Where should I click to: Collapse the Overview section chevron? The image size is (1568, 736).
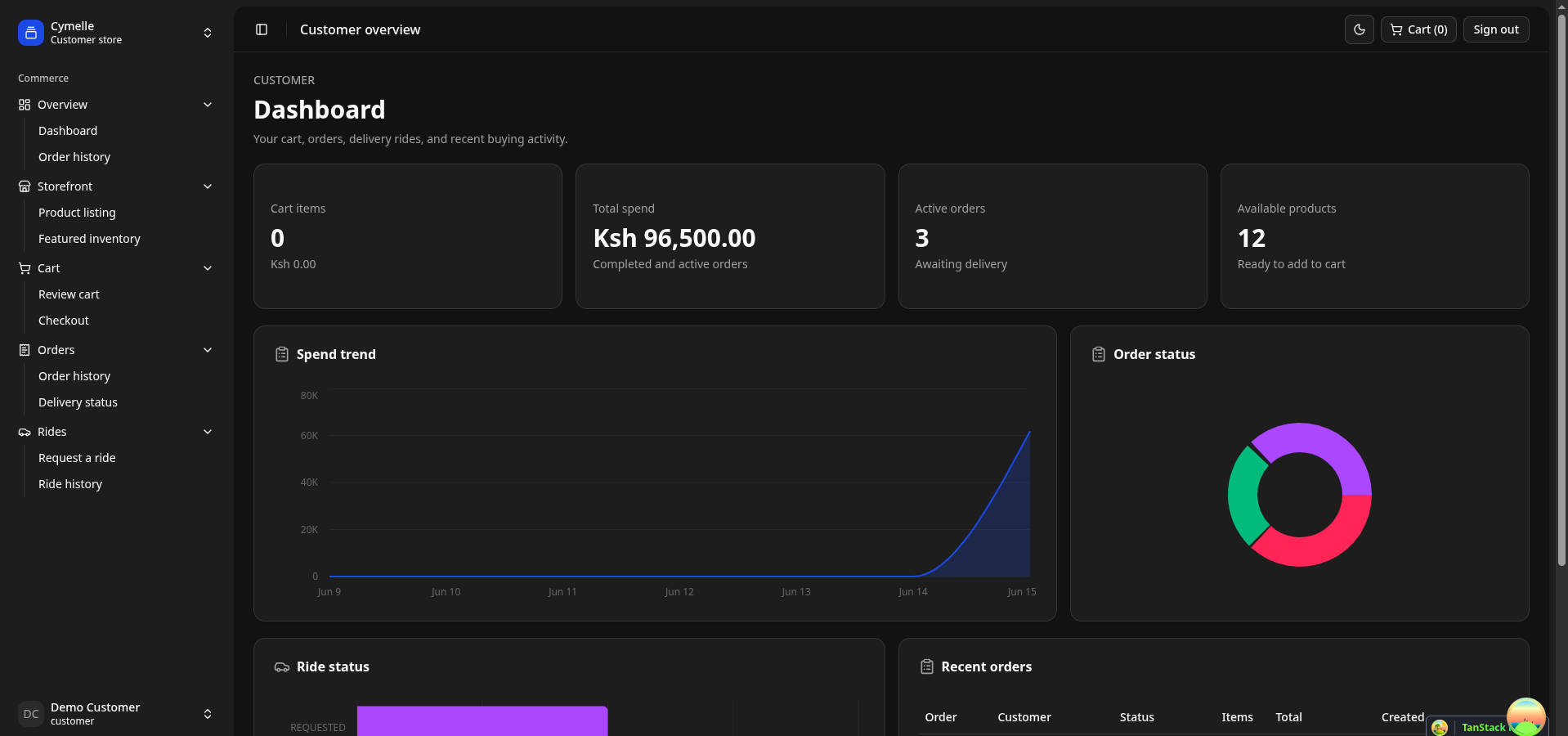(x=208, y=105)
